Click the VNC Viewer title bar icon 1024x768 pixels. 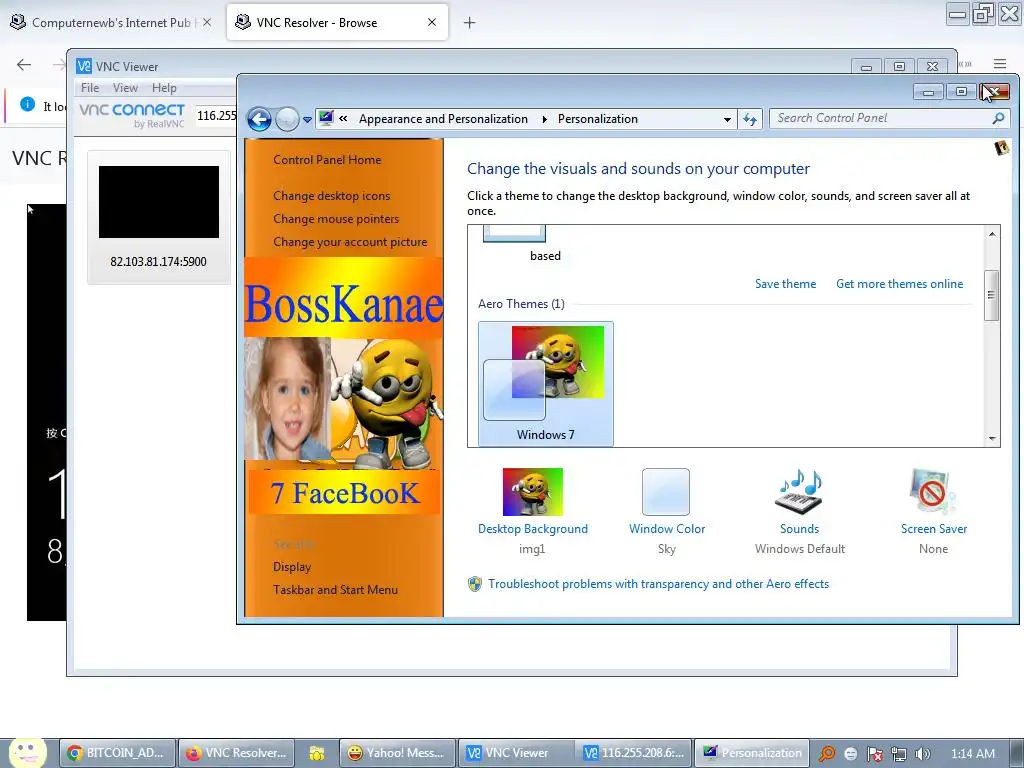click(x=84, y=66)
